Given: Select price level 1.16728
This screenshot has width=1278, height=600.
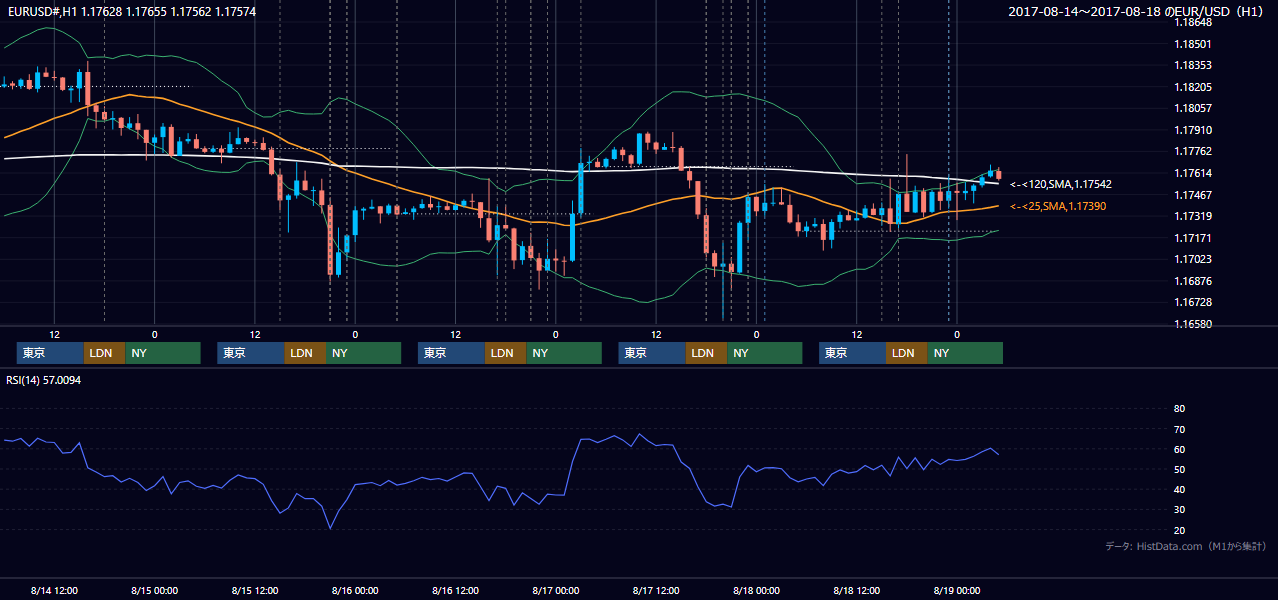Looking at the screenshot, I should [1192, 302].
